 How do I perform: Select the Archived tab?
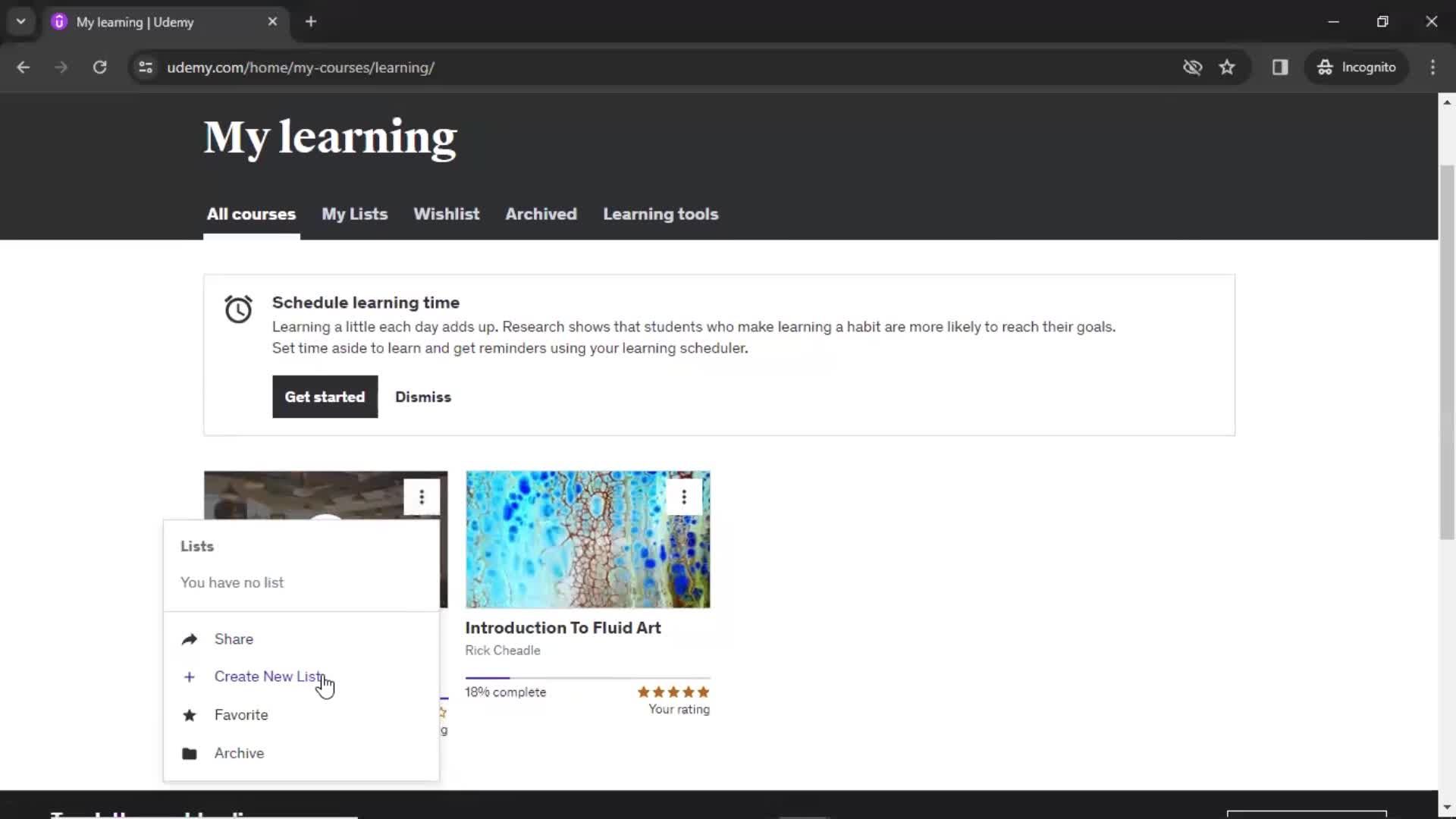541,213
